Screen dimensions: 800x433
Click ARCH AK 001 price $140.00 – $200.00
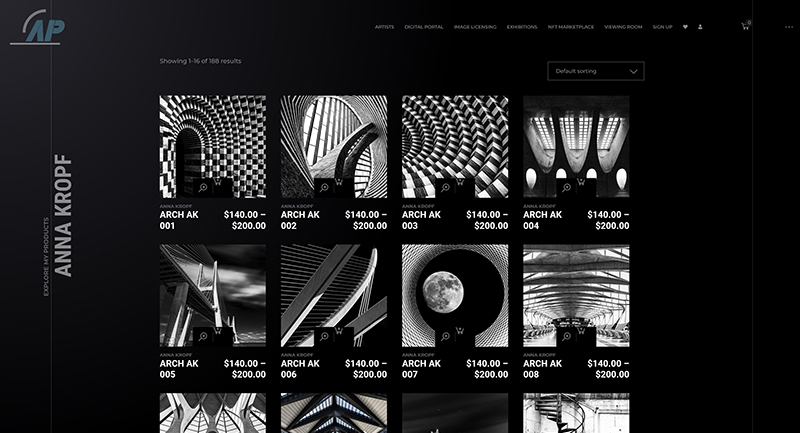245,220
